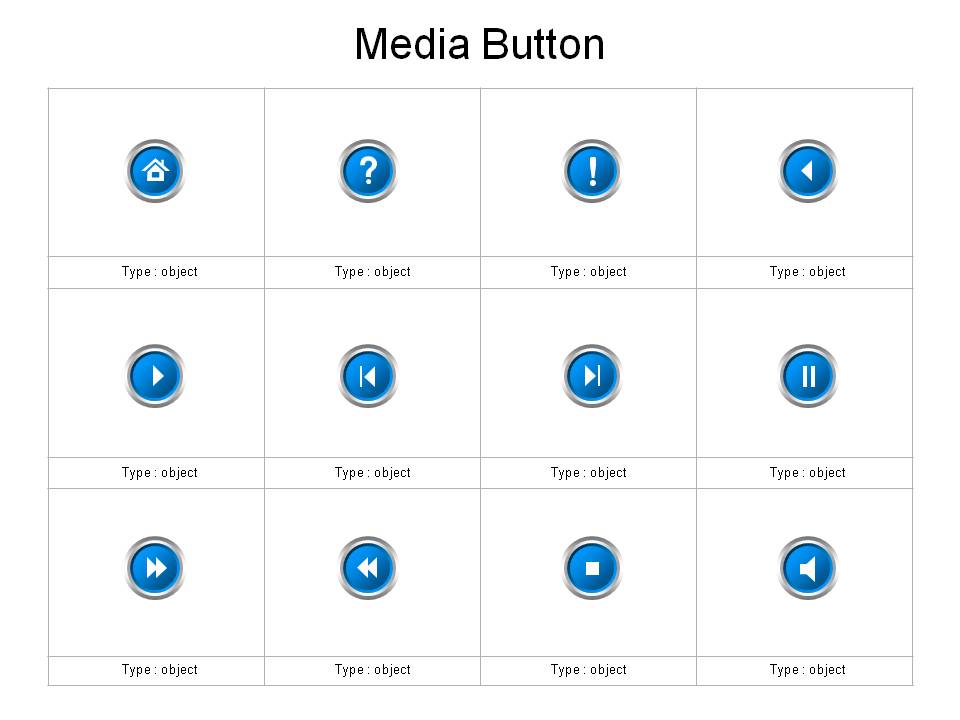Screen dimensions: 960x720
Task: Click the speaker volume button
Action: (x=808, y=568)
